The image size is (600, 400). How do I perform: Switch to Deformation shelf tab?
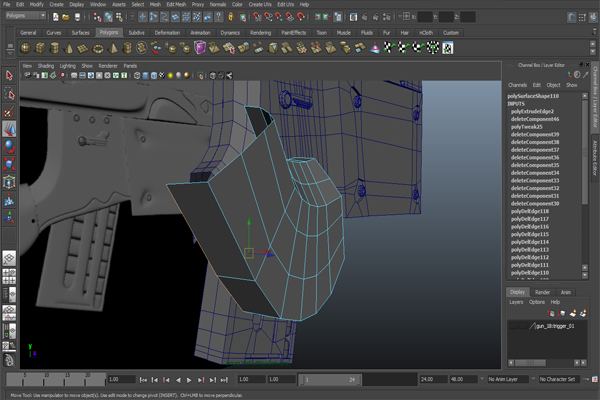[x=167, y=33]
